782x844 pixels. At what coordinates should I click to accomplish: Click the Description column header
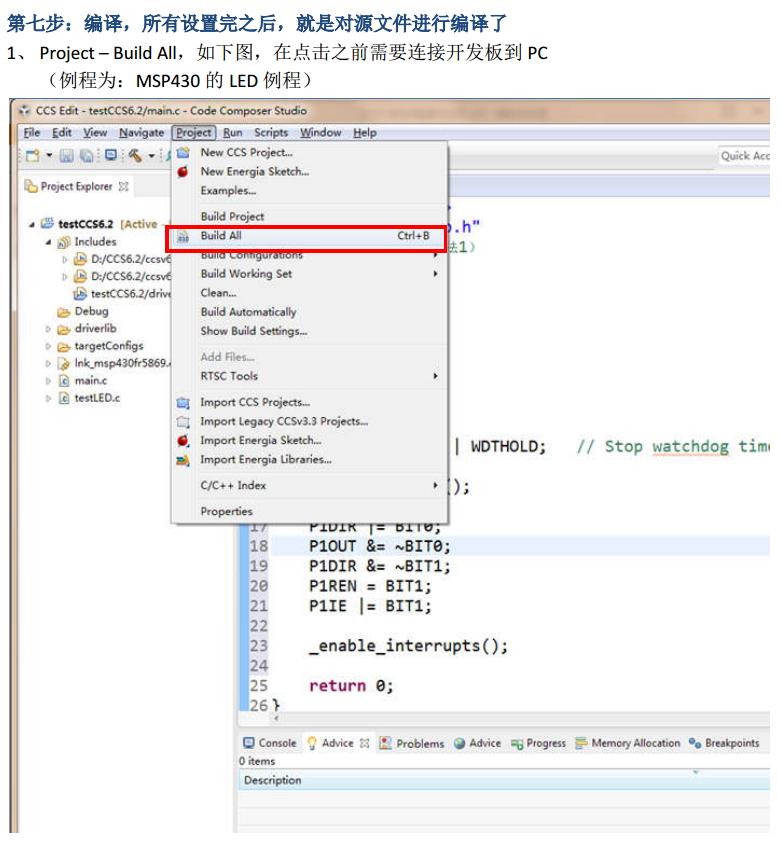click(504, 780)
